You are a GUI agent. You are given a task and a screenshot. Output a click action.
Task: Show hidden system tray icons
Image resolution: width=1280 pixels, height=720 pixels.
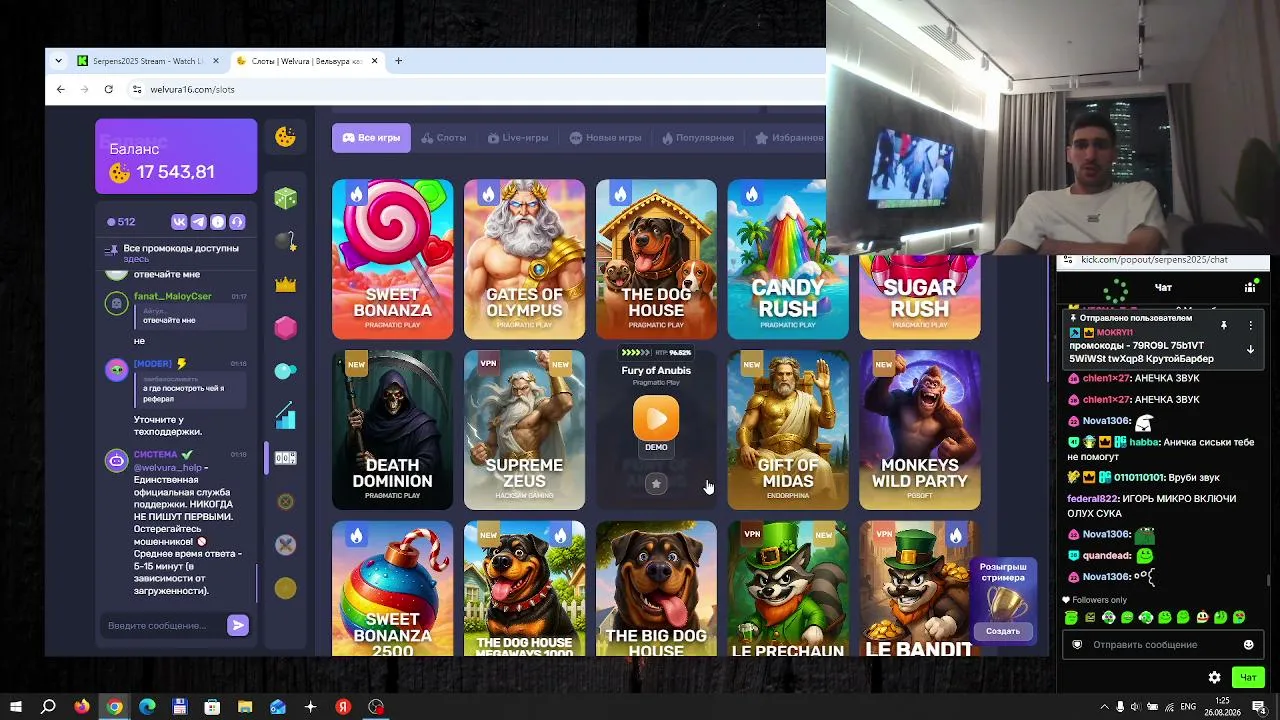click(1105, 707)
